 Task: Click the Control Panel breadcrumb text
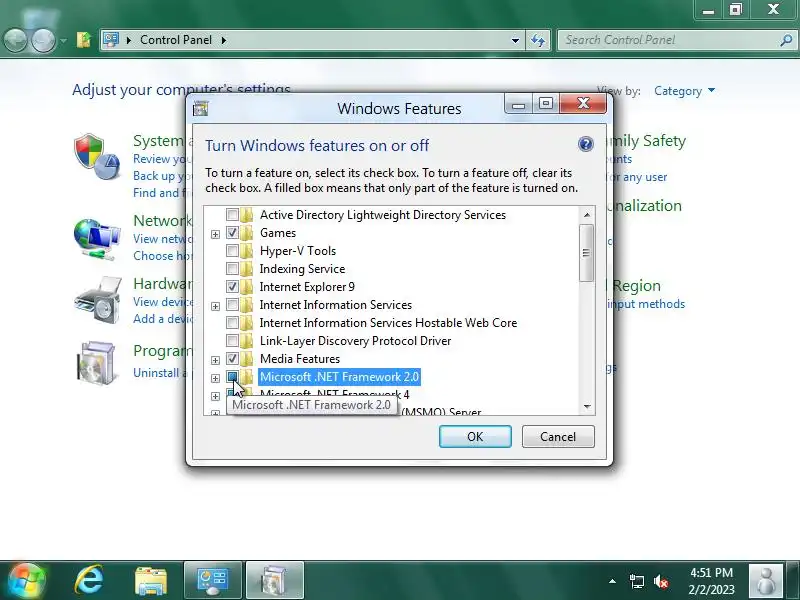coord(176,40)
